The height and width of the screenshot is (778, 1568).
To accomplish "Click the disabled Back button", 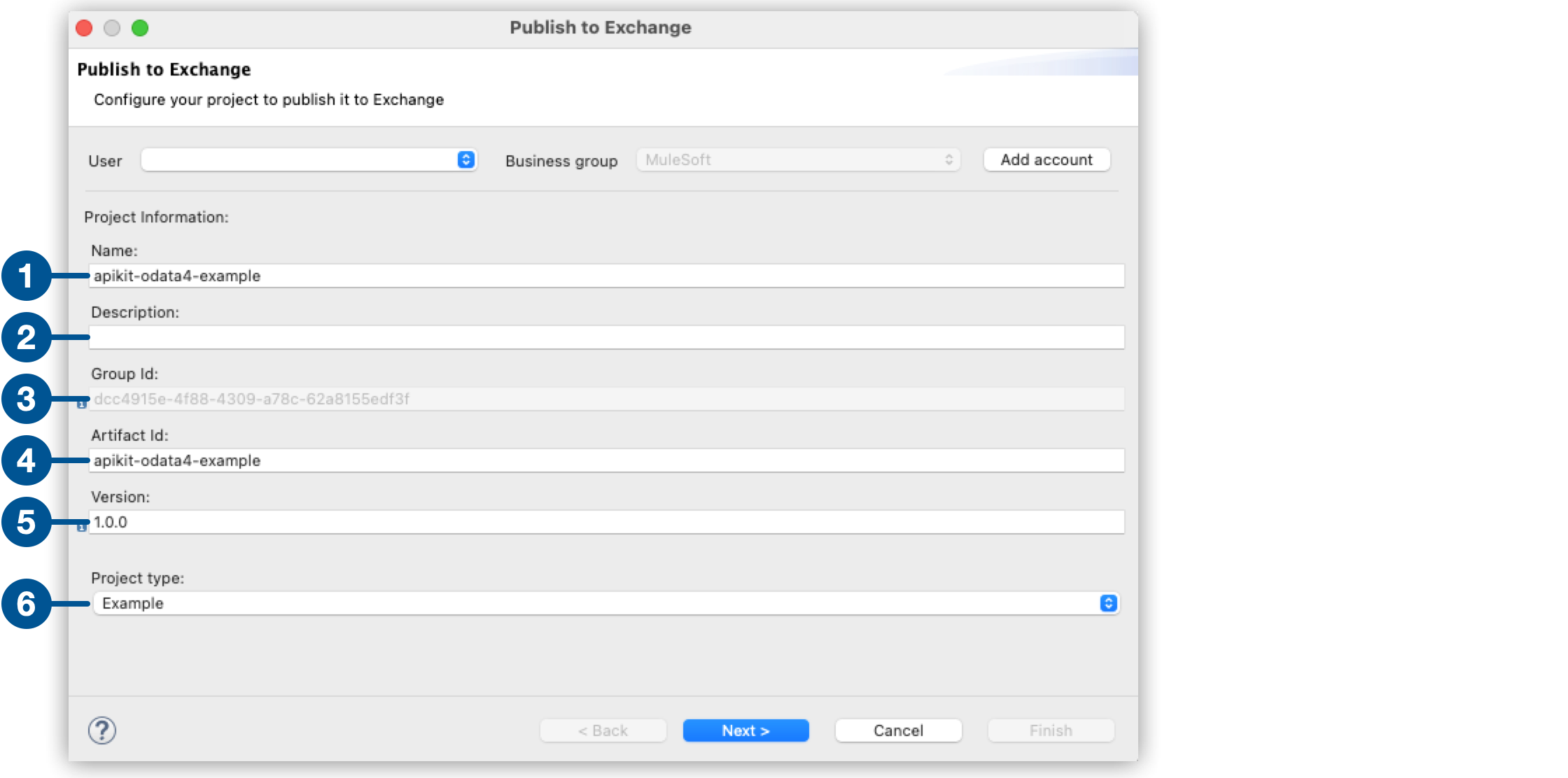I will click(x=603, y=730).
